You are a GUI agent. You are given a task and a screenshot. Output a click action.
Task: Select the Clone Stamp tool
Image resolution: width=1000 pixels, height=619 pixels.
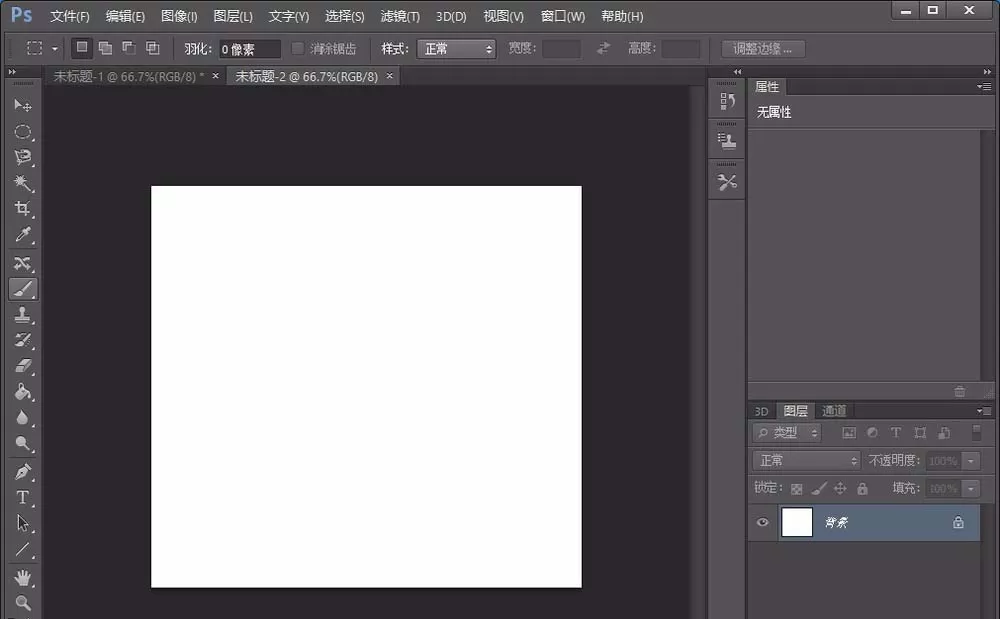(23, 314)
